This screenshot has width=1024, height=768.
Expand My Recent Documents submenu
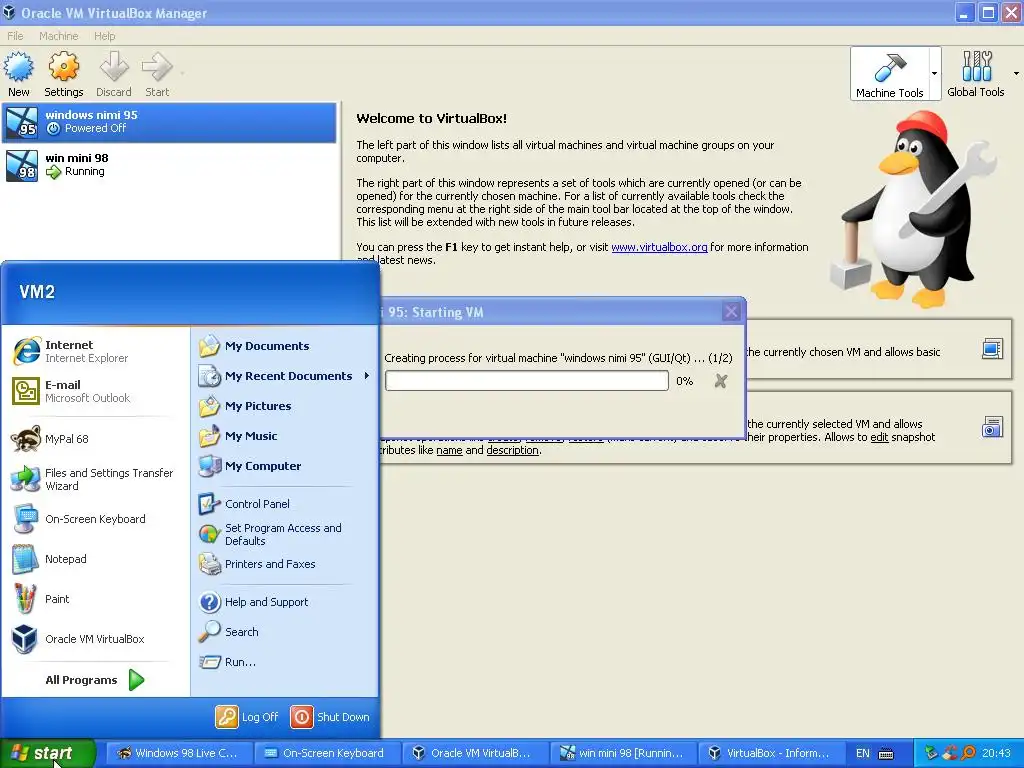[x=285, y=376]
